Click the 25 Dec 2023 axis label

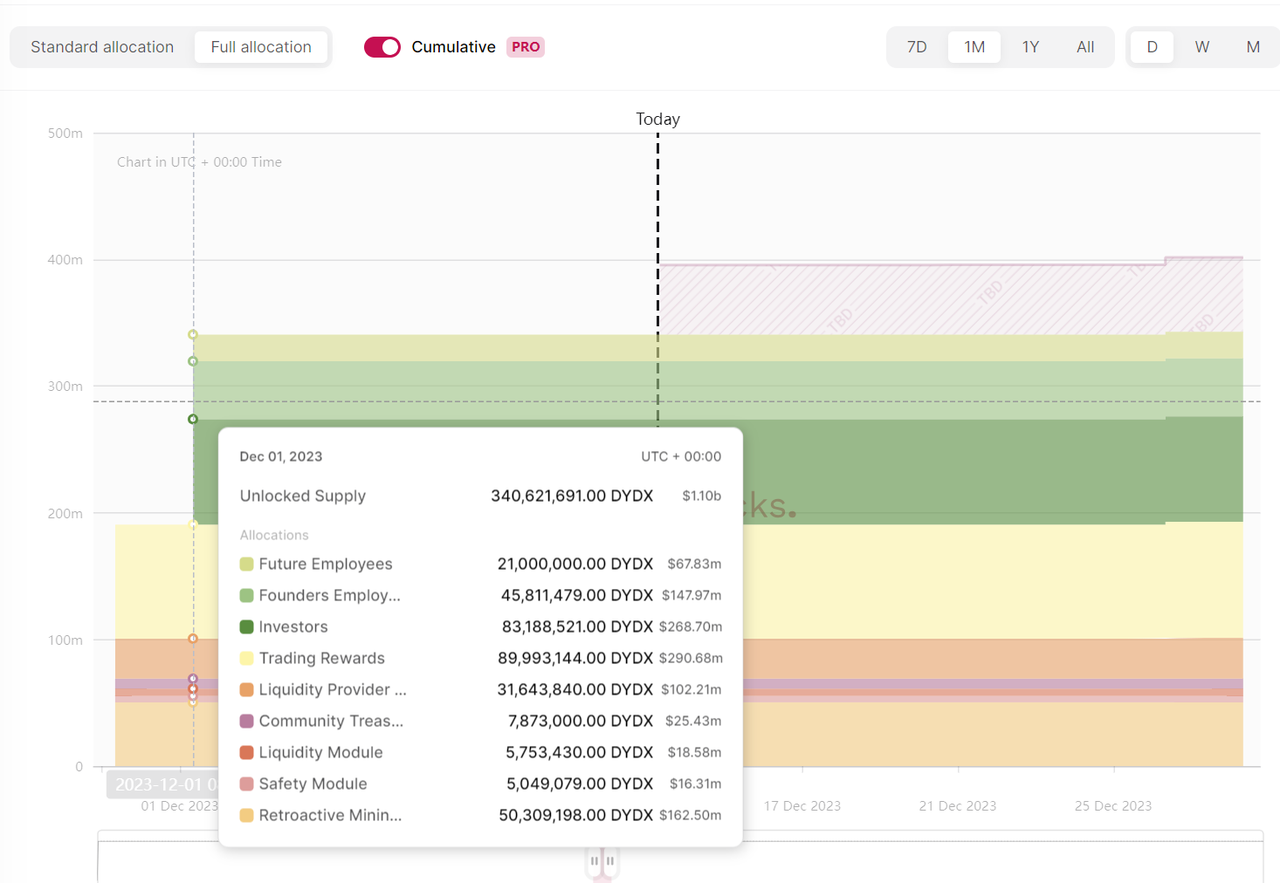[1113, 806]
